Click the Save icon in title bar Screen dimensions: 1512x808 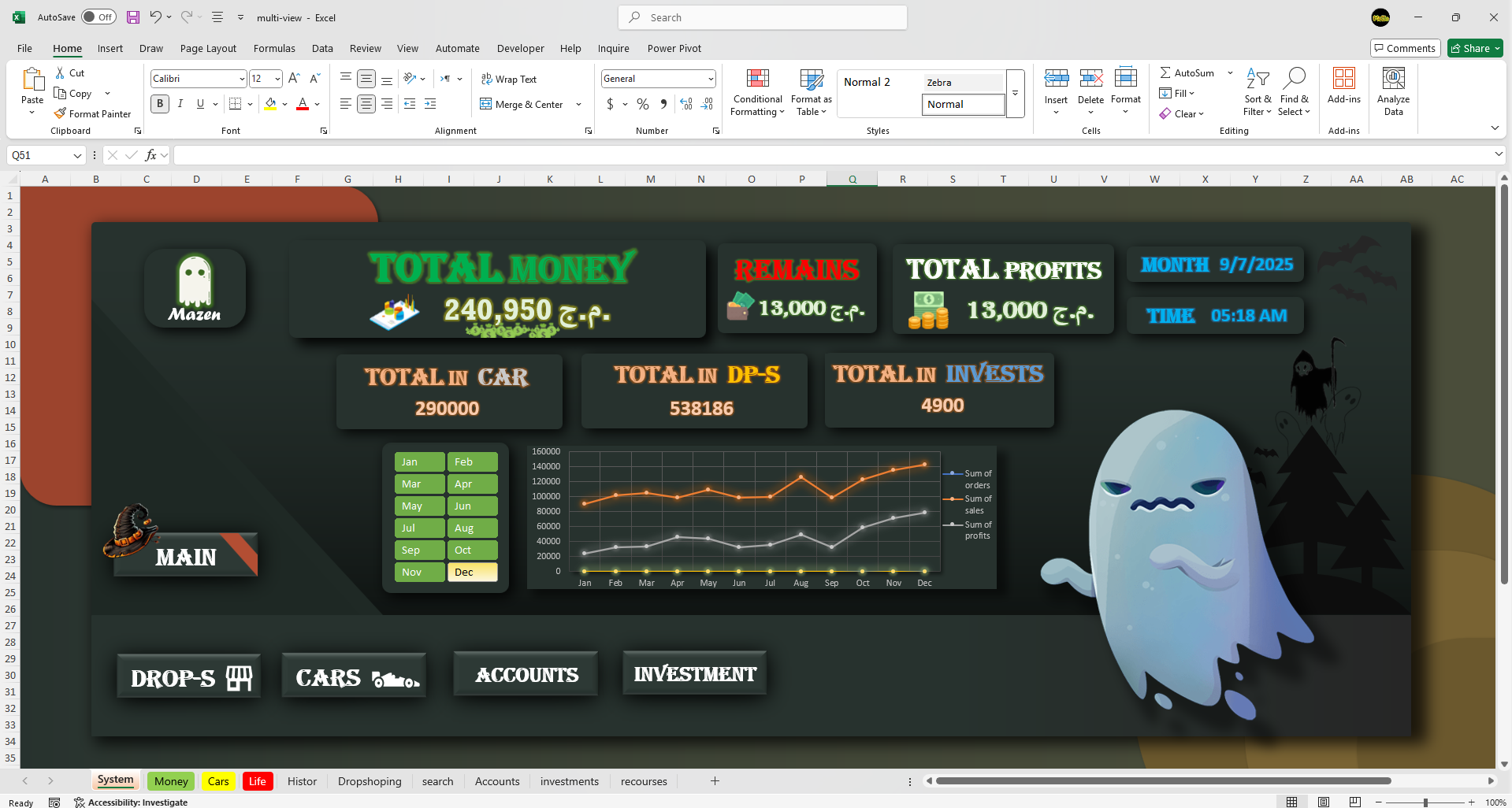133,17
